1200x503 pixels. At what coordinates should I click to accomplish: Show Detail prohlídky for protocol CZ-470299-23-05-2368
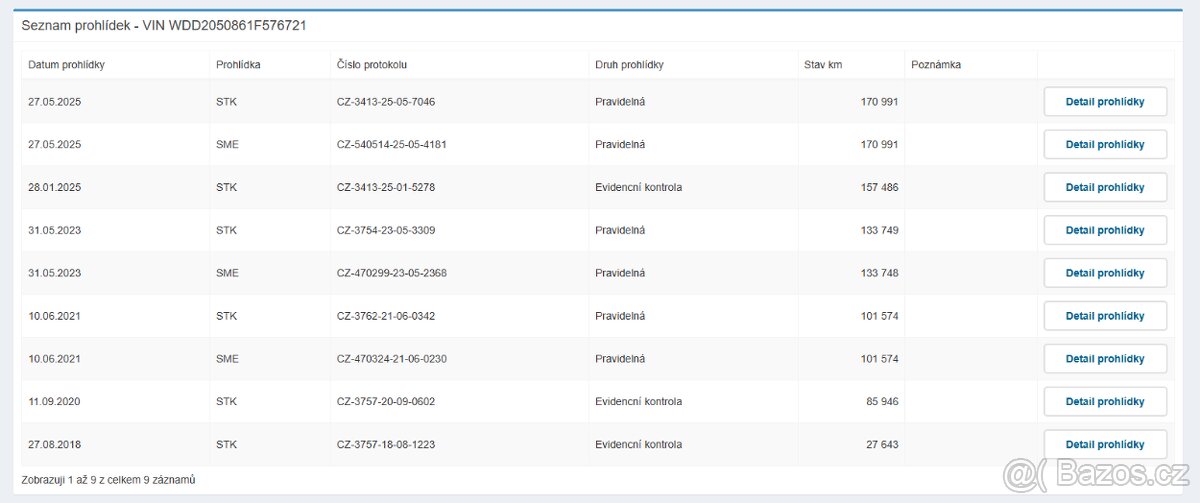[1105, 273]
